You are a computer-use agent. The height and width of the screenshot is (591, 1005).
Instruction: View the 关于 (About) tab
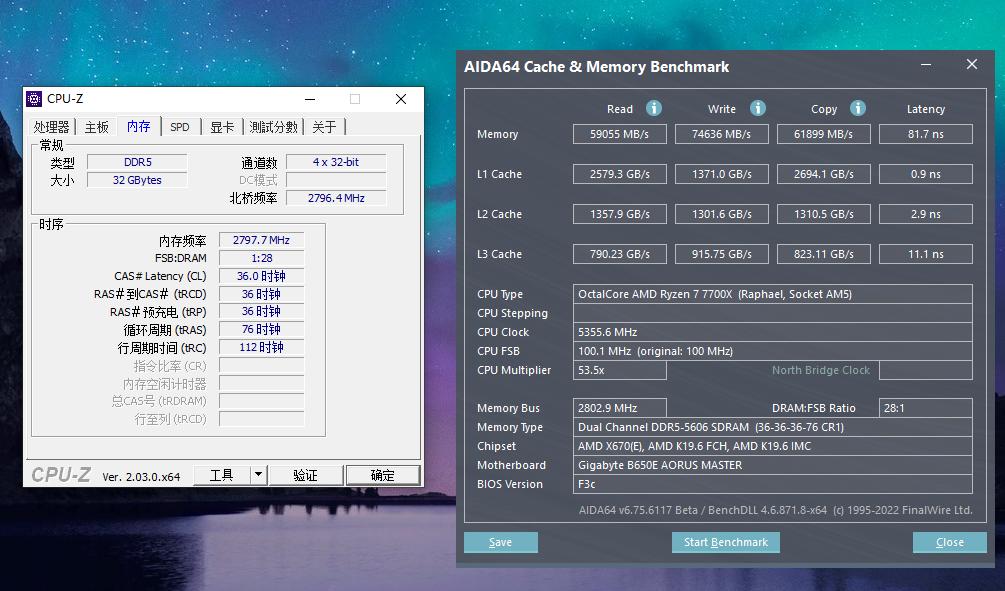[x=322, y=125]
